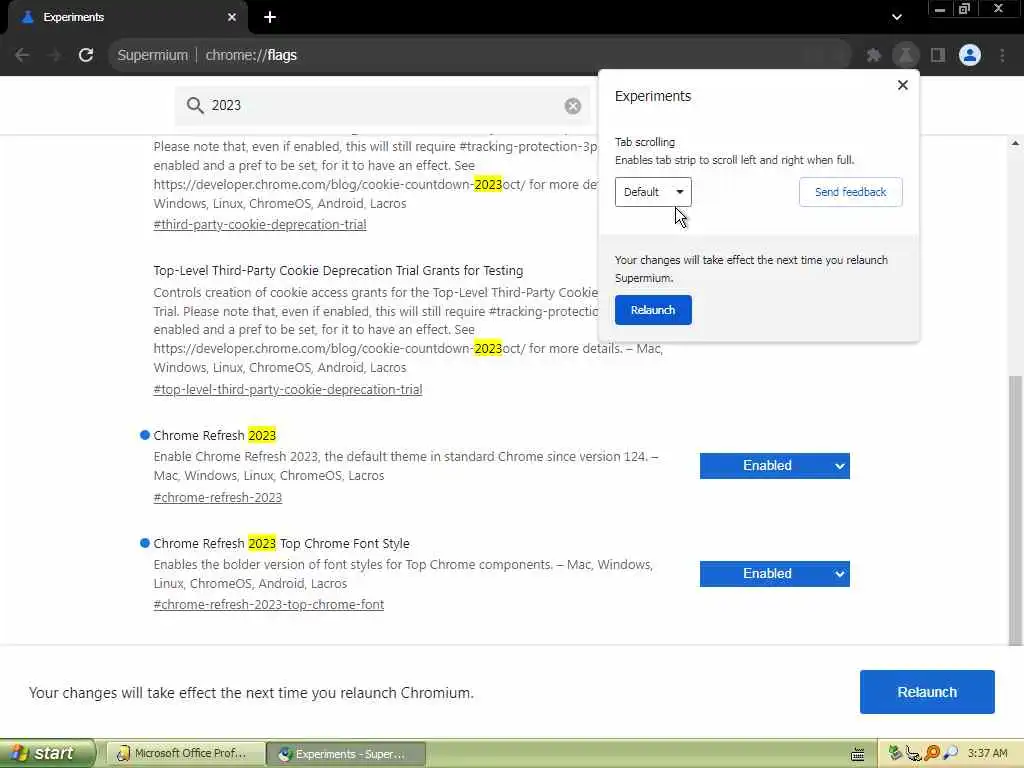This screenshot has width=1024, height=768.
Task: Open the Windows start button
Action: pyautogui.click(x=47, y=753)
